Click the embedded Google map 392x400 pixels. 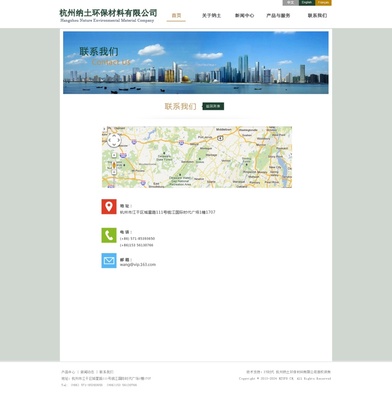pyautogui.click(x=197, y=157)
